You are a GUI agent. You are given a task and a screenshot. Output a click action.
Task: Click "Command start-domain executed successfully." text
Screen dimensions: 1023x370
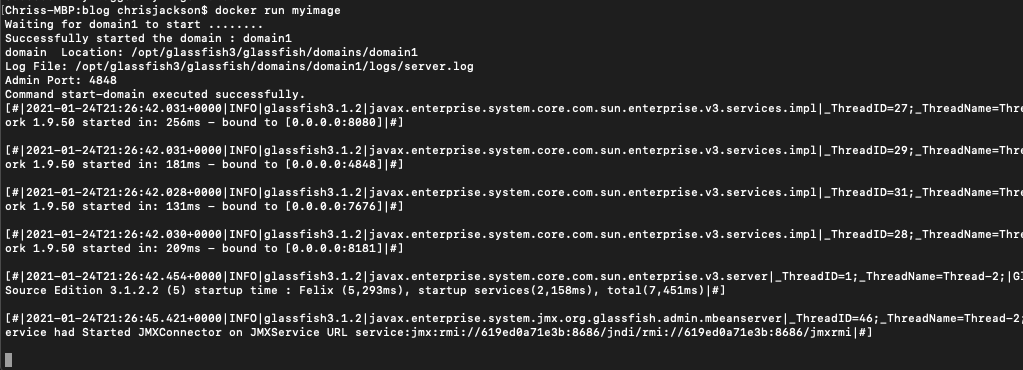[x=155, y=94]
